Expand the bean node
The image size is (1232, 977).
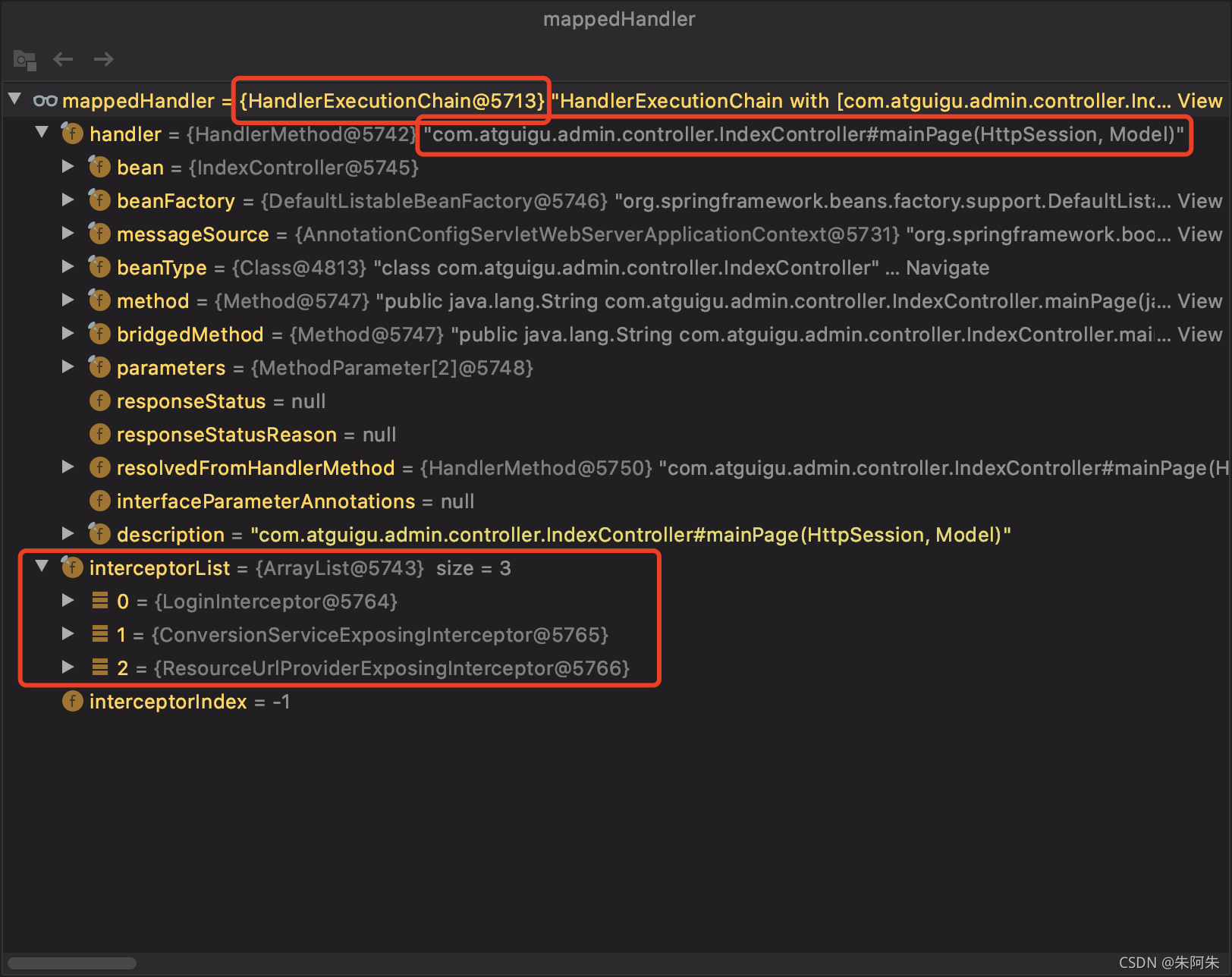tap(68, 167)
